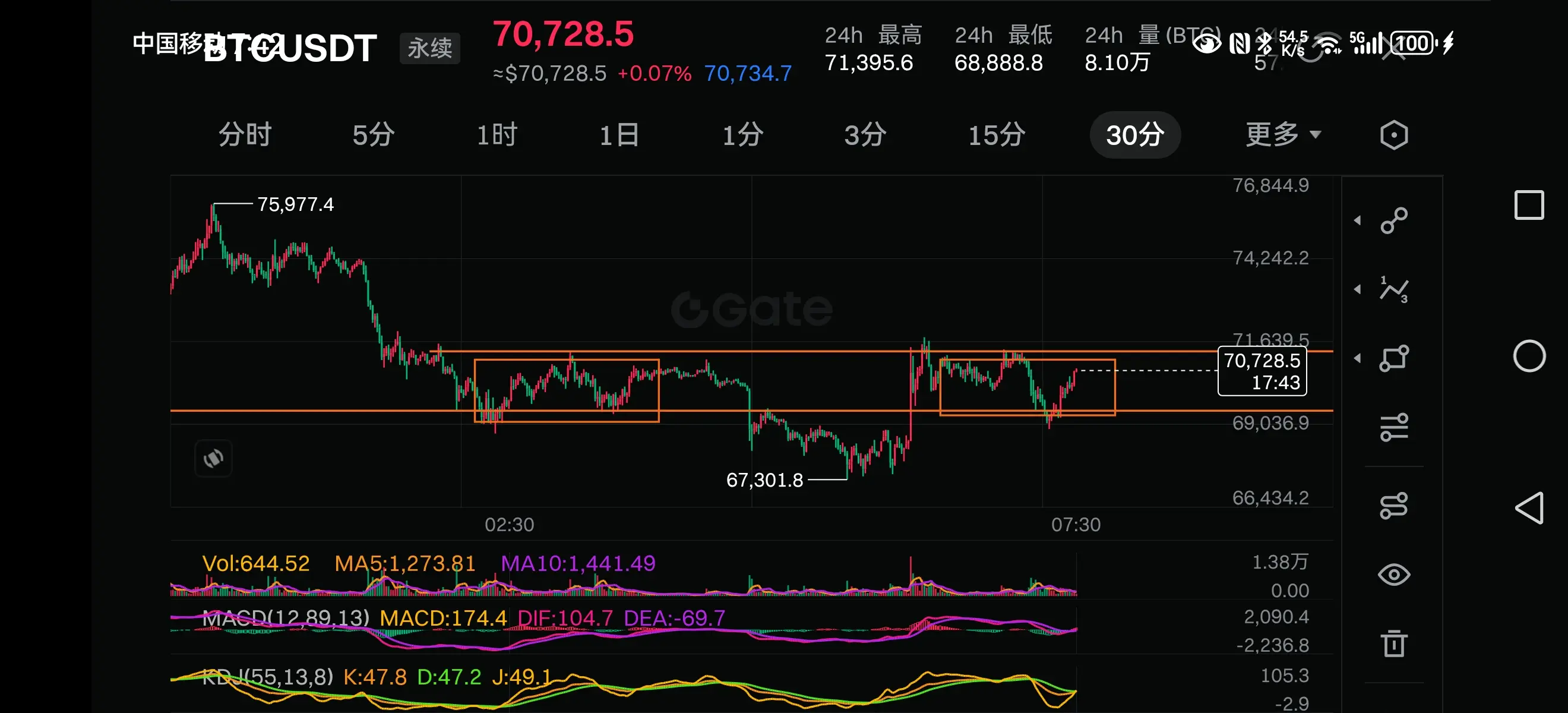
Task: Select the line drawing tool icon
Action: (1393, 220)
